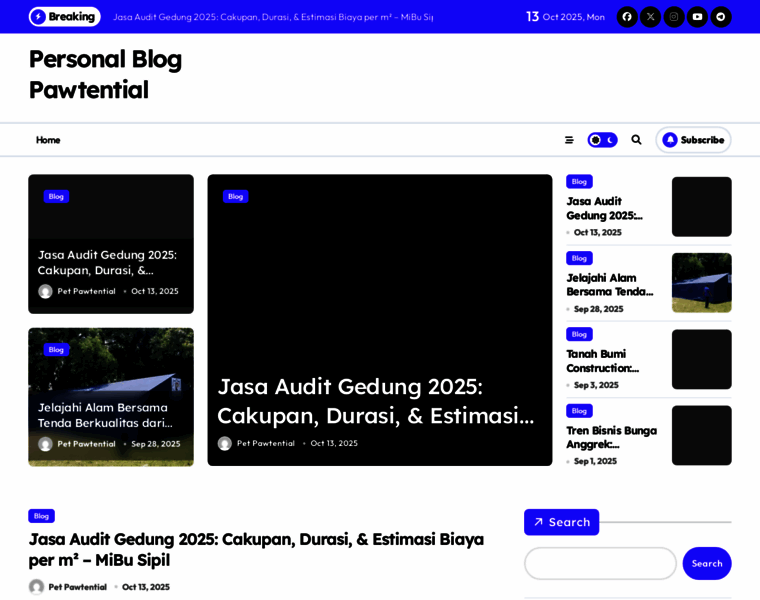
Task: Open Jelajahi Alam tent thumbnail in sidebar
Action: pos(701,283)
